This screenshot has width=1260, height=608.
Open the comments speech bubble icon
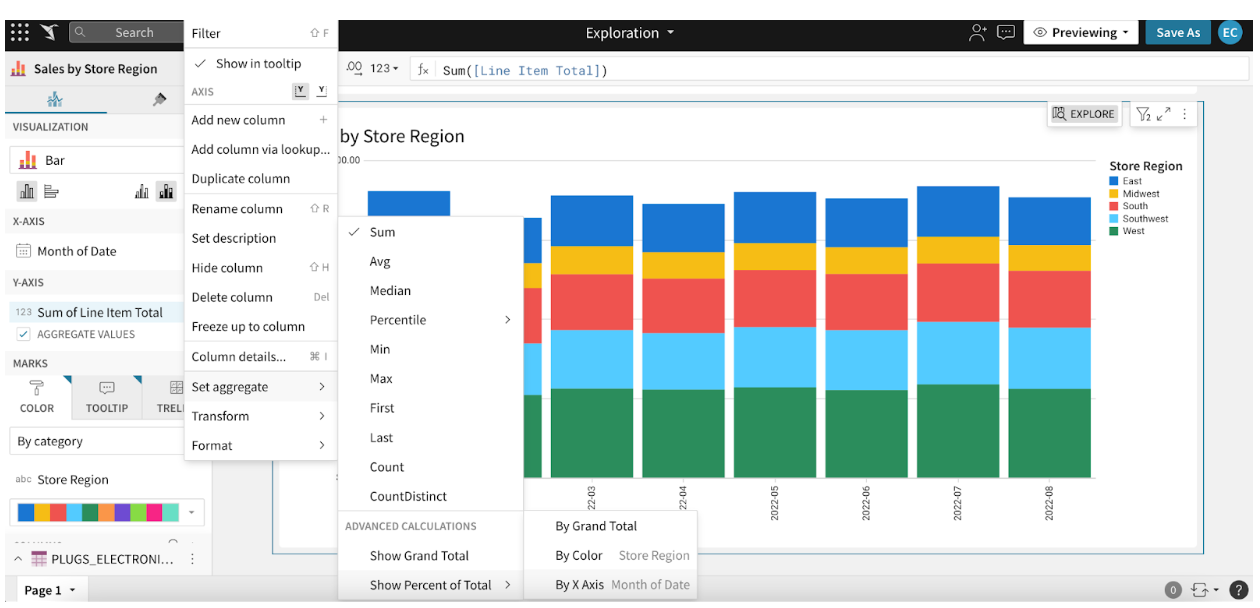click(x=1006, y=33)
